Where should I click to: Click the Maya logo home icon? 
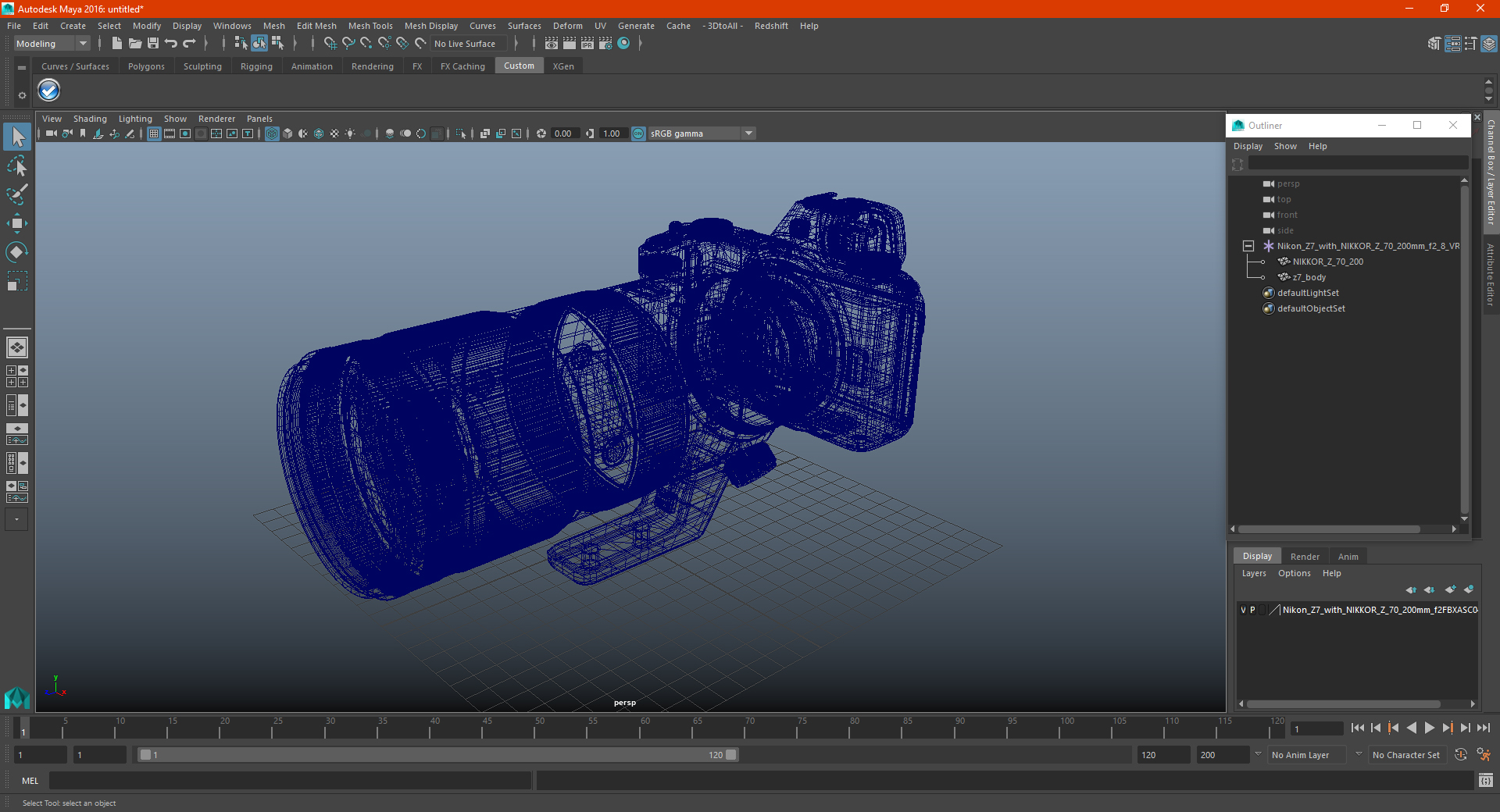click(x=16, y=697)
